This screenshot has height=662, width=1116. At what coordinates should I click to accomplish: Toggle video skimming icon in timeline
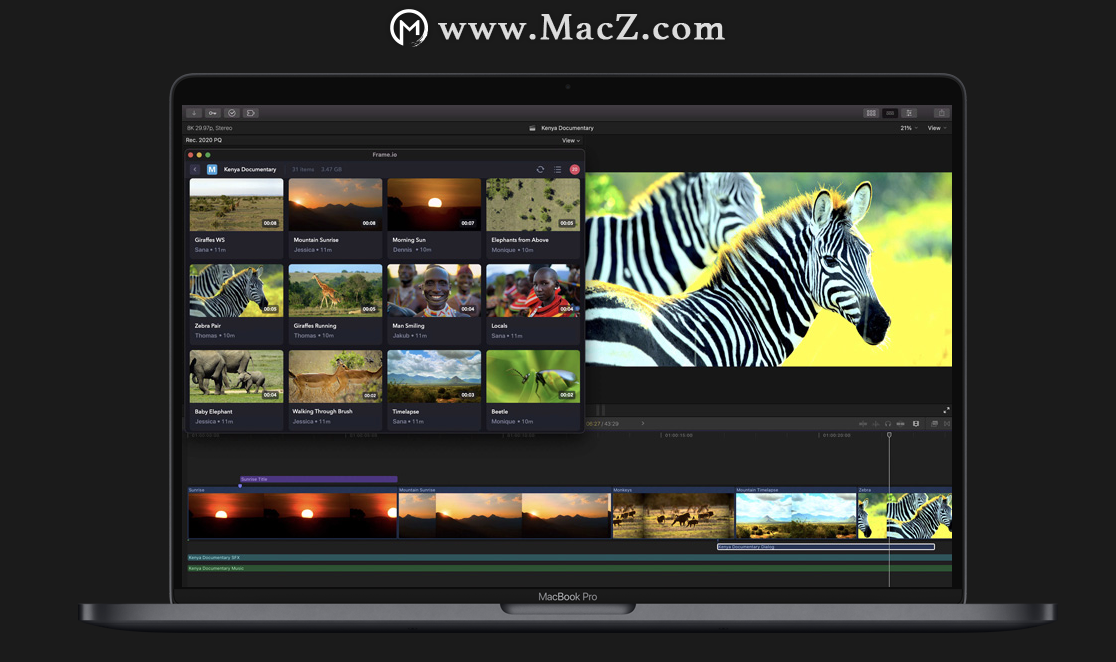pyautogui.click(x=863, y=424)
